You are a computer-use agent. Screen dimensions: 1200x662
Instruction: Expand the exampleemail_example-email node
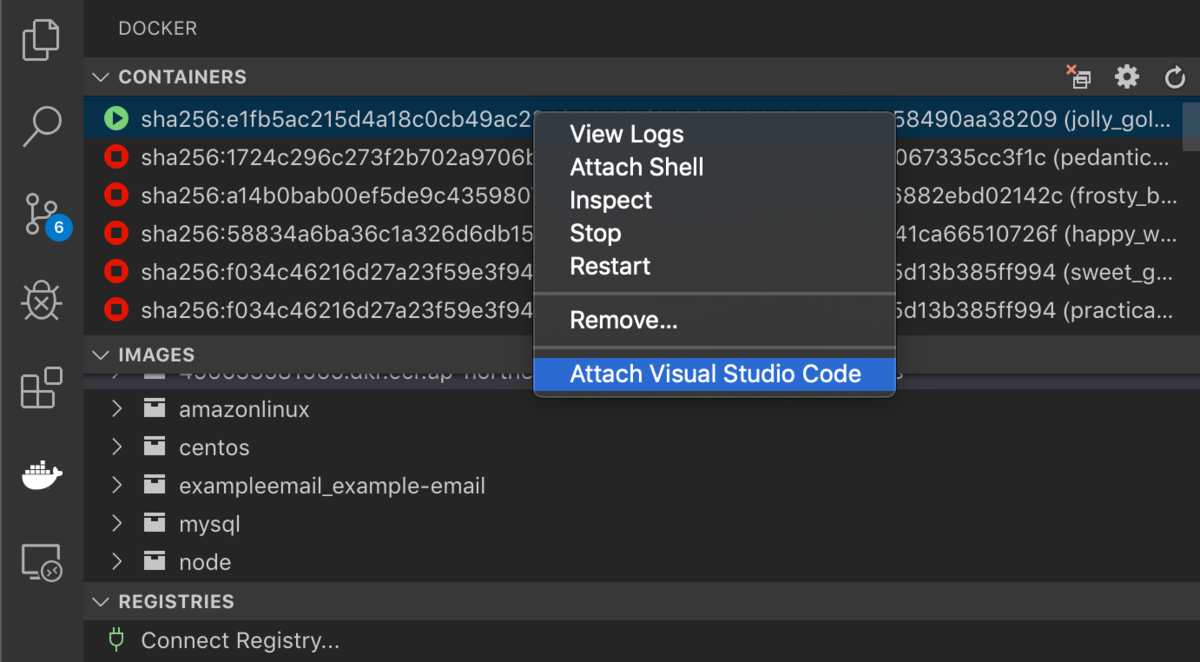click(x=117, y=486)
